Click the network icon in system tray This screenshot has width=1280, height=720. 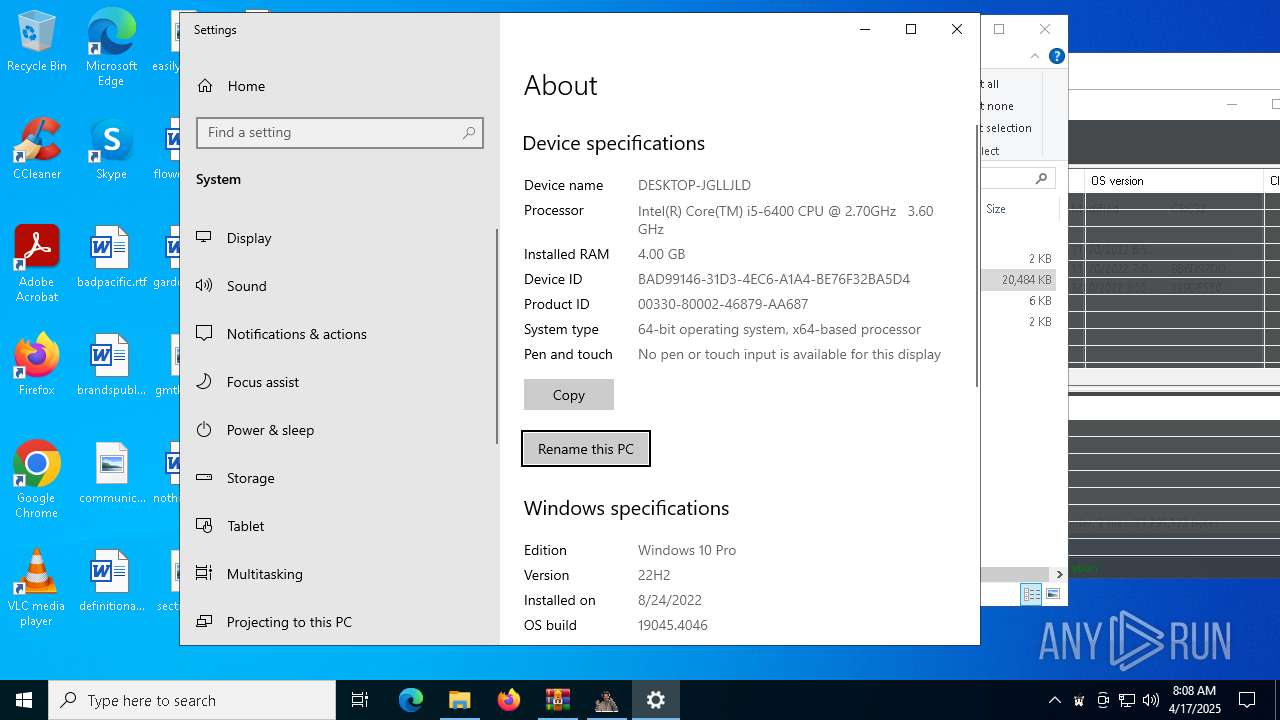point(1127,700)
